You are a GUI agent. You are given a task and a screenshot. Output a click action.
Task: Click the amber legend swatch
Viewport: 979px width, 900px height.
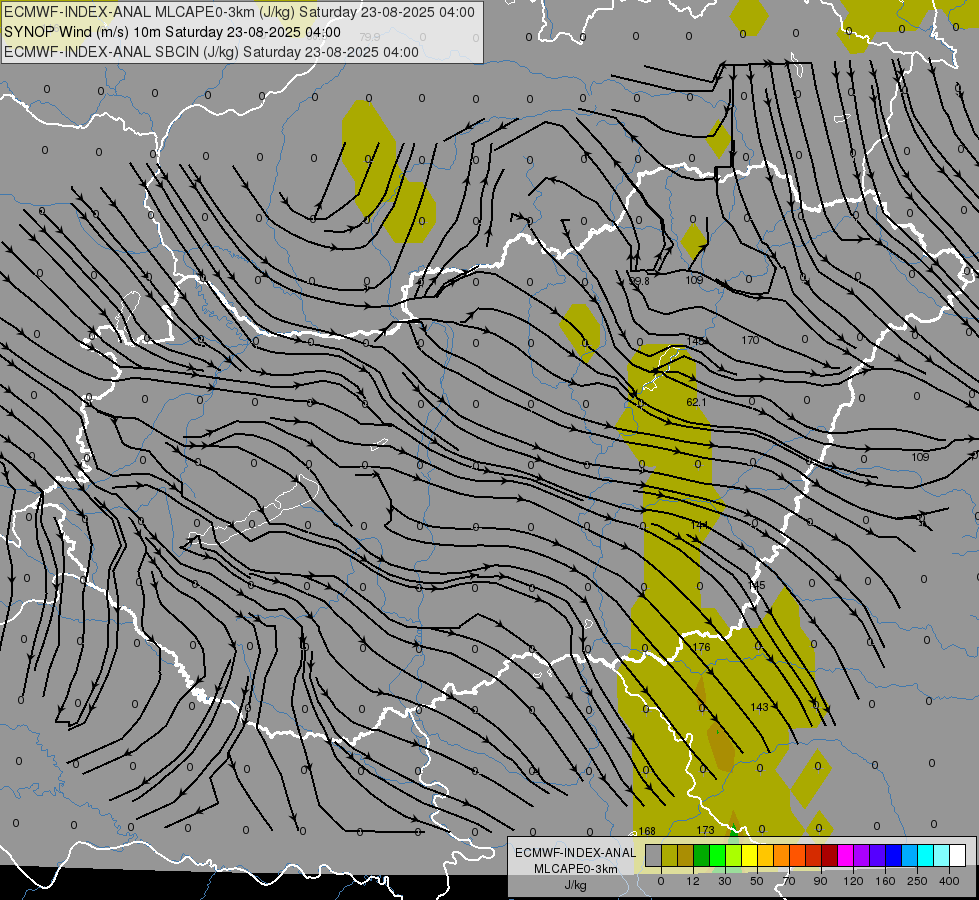[x=765, y=855]
